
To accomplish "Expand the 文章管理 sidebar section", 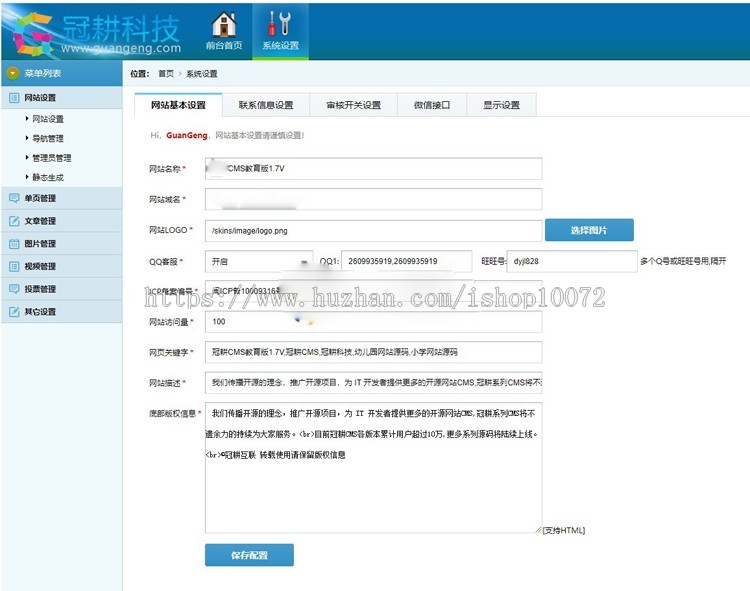I will (x=62, y=221).
